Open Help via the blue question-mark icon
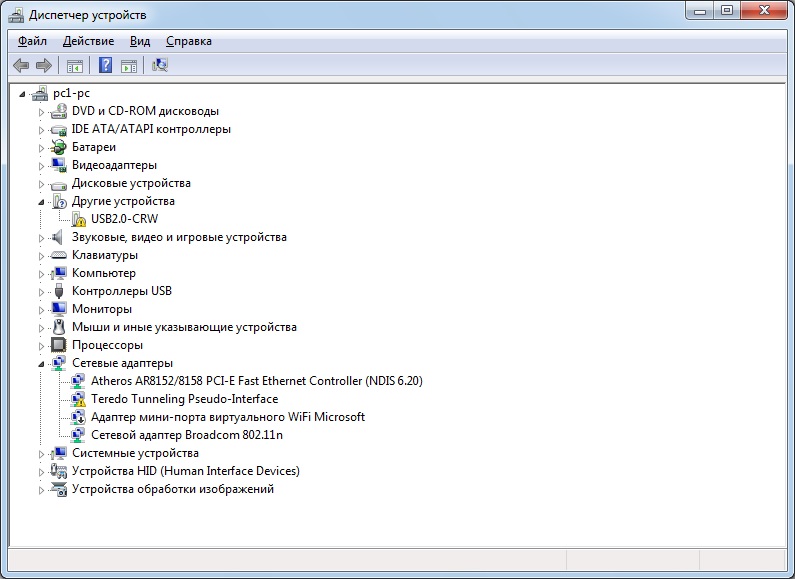This screenshot has width=795, height=579. [105, 65]
